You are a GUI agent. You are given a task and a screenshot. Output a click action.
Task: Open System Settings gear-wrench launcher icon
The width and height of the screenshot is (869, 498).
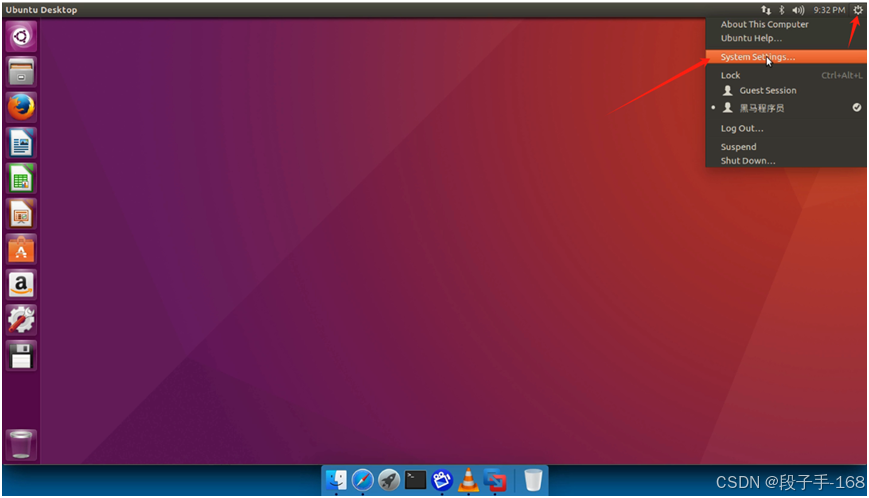(21, 320)
